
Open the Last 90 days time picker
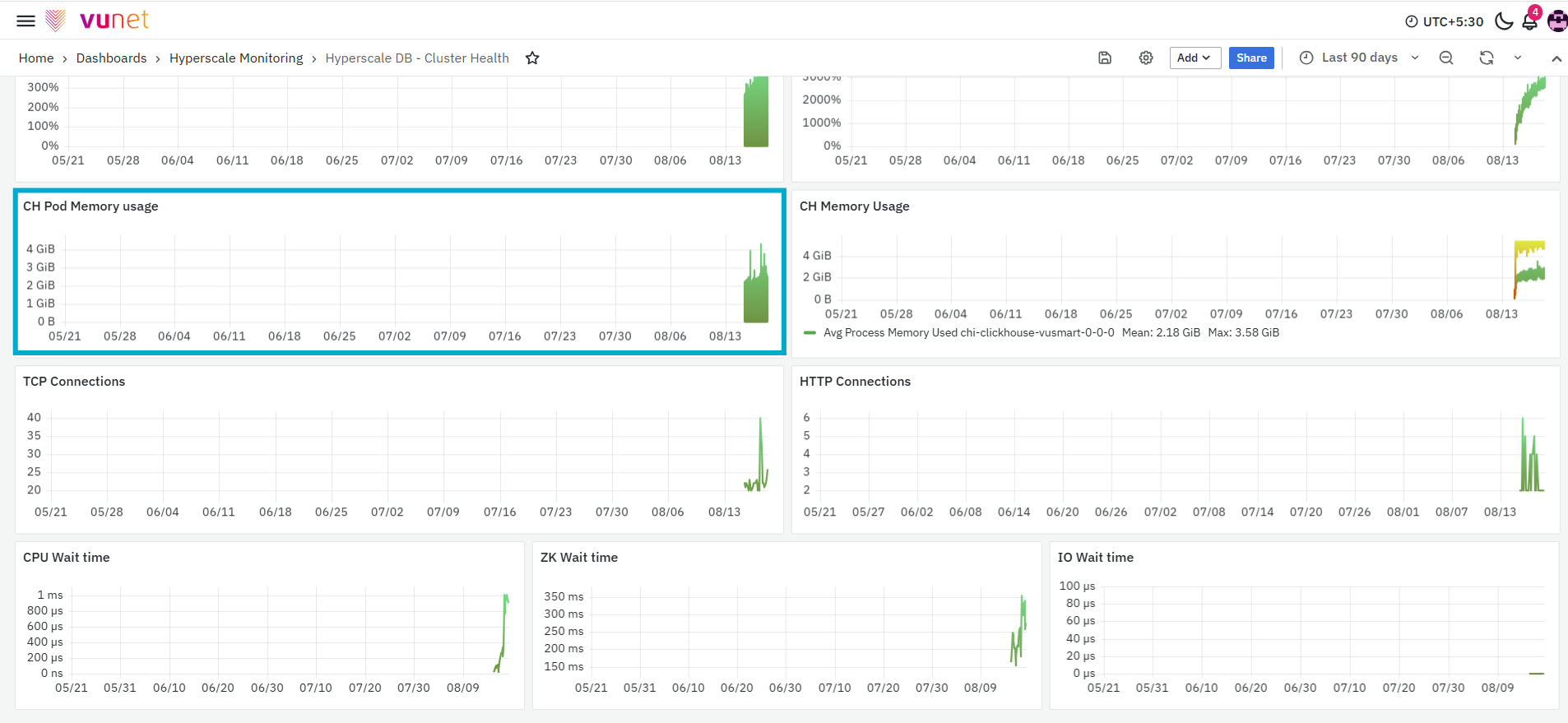[1359, 58]
